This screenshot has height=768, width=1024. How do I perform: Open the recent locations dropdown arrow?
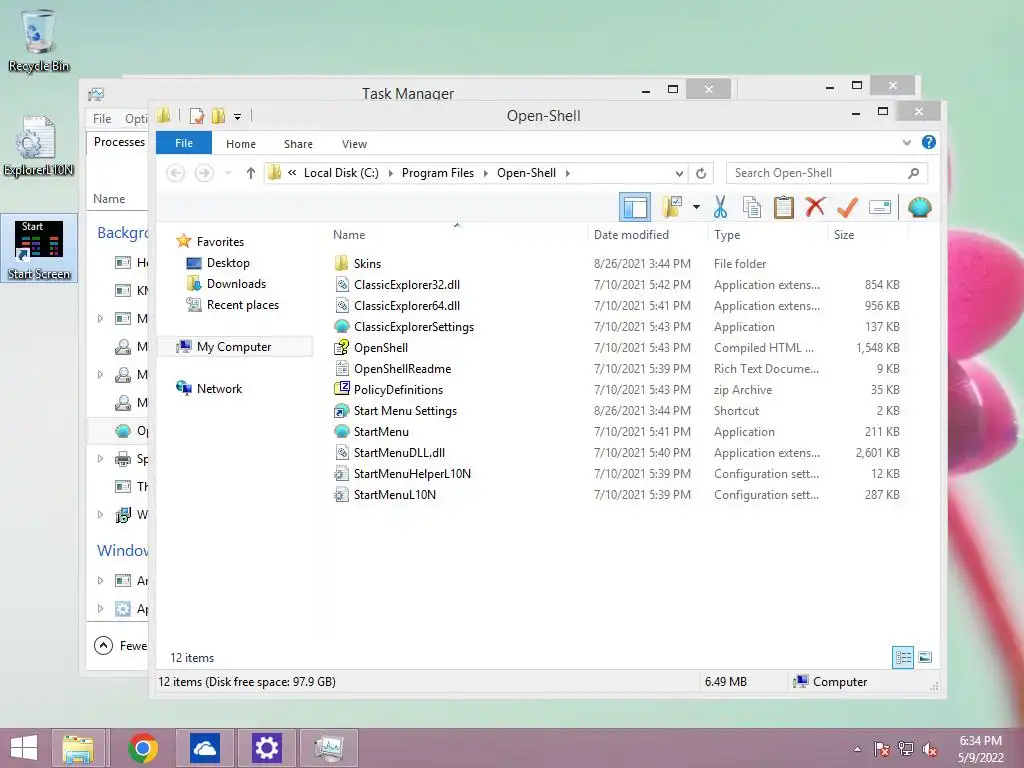pos(228,173)
